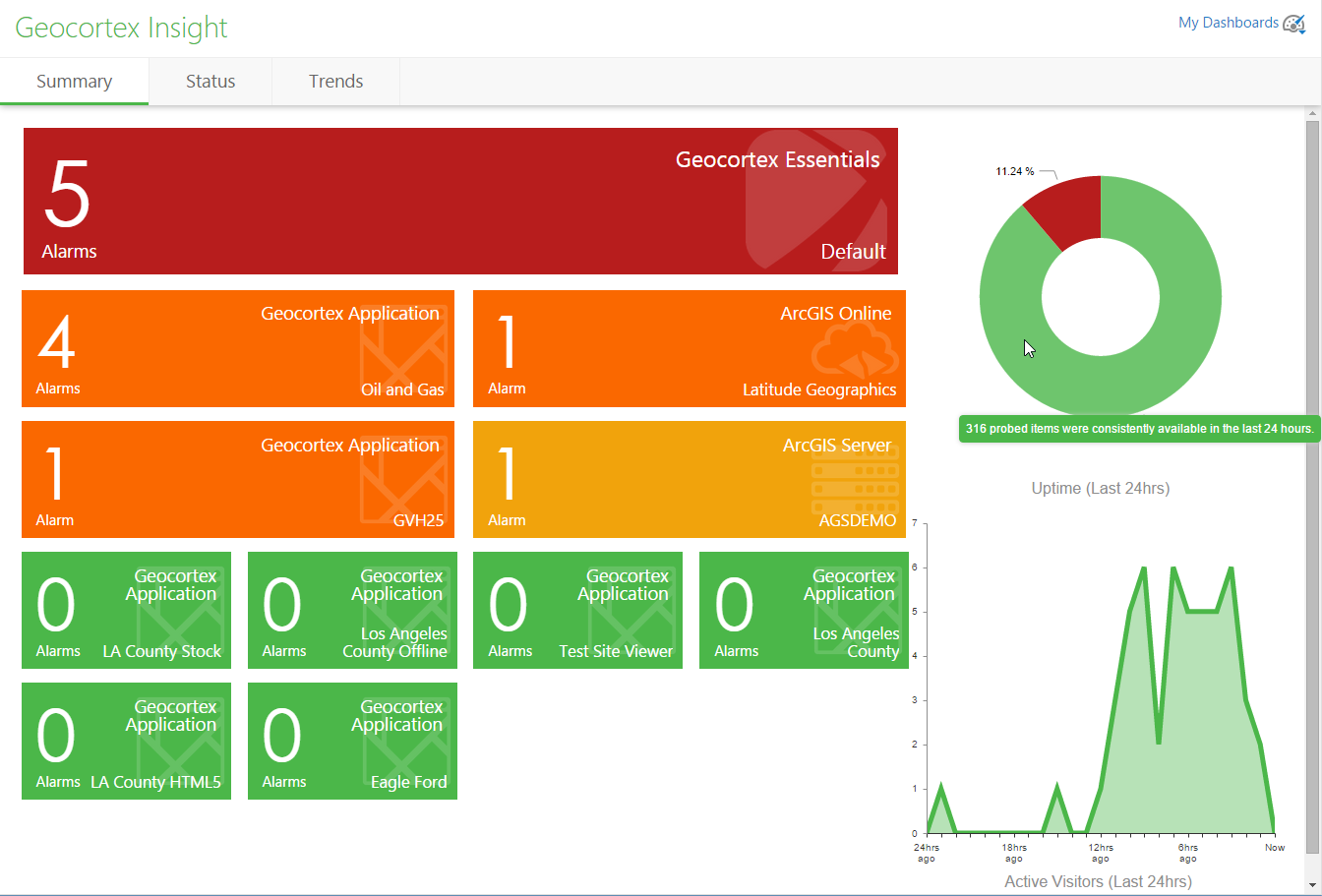Click the map icon on GVH25 tile
The height and width of the screenshot is (896, 1322).
[x=403, y=479]
